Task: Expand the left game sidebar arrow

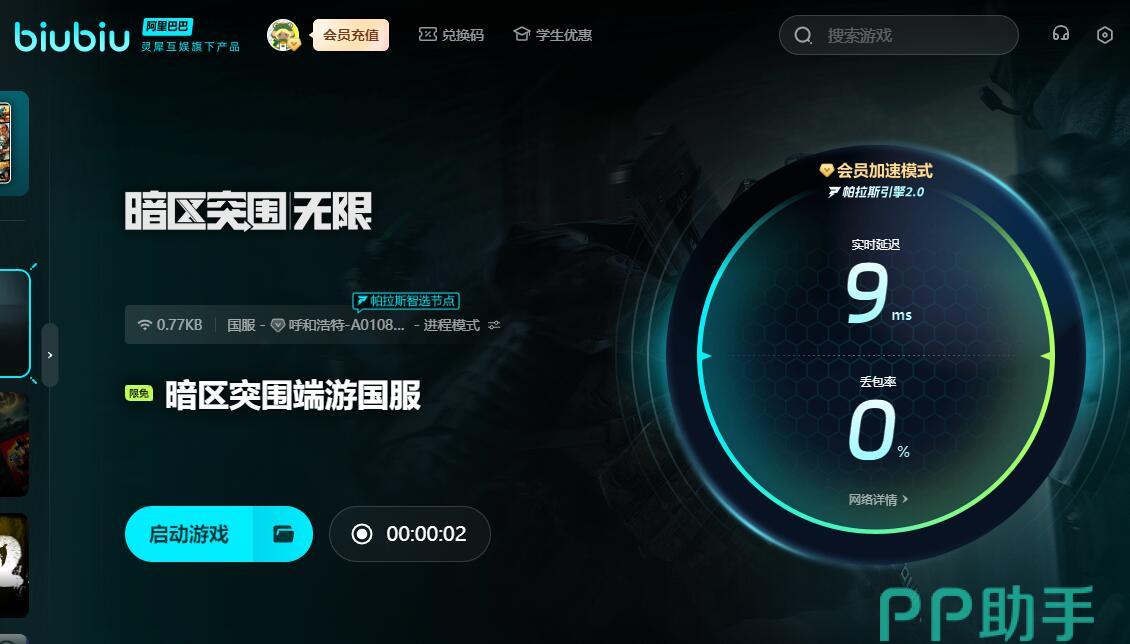Action: (50, 355)
